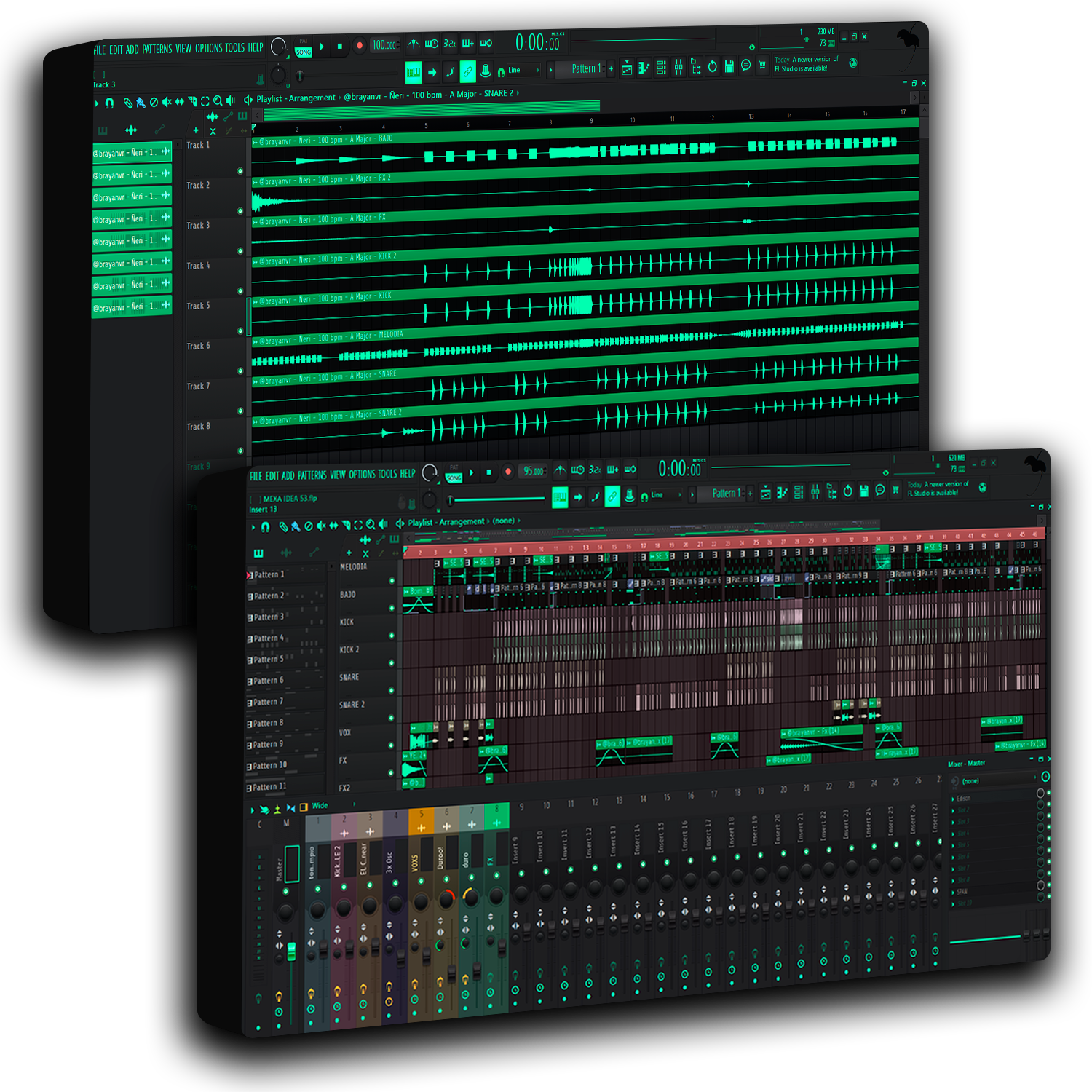
Task: Open the PATTERNS menu in the 100 BPM window
Action: [157, 50]
